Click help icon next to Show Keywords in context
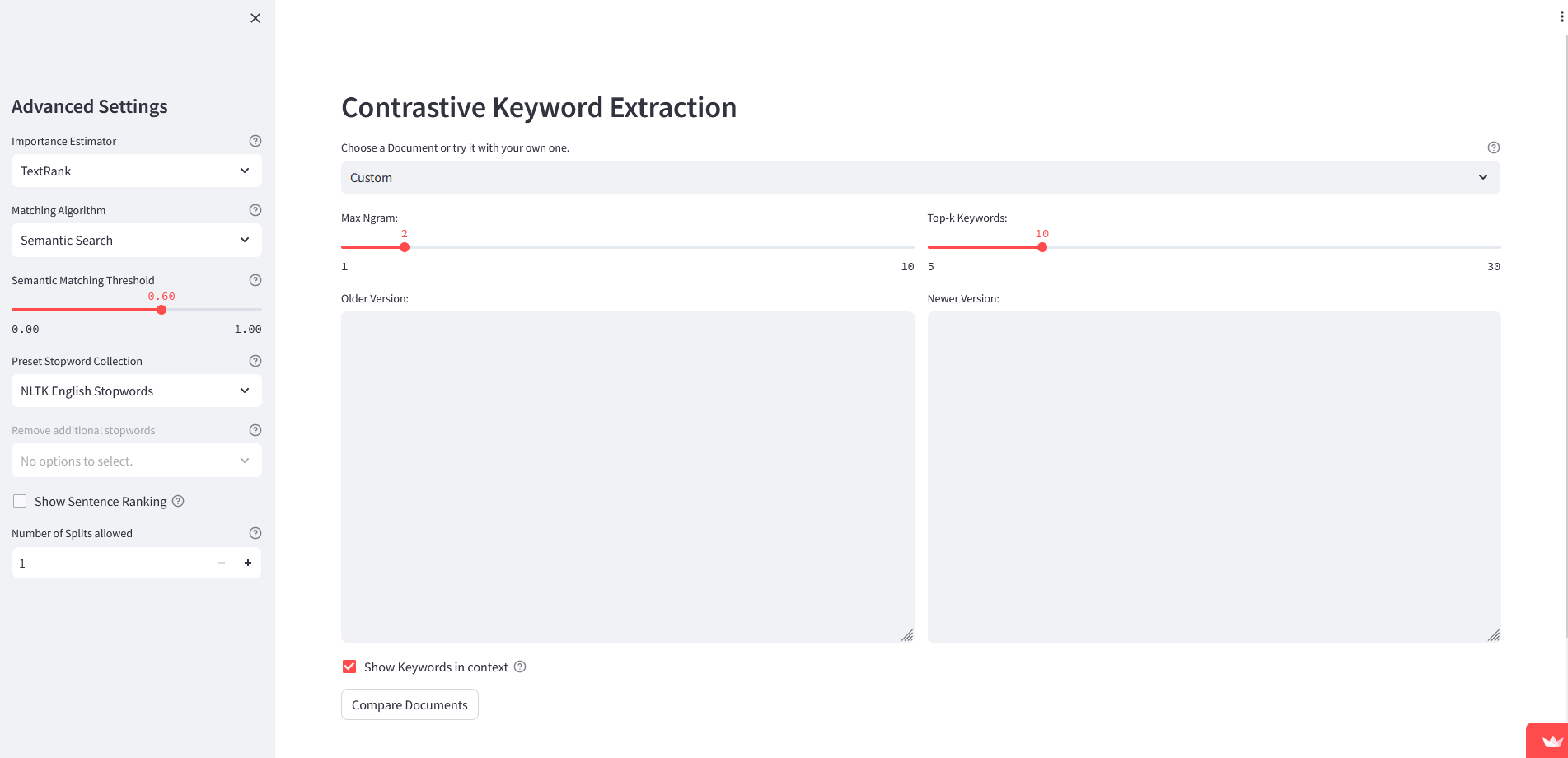 (520, 667)
